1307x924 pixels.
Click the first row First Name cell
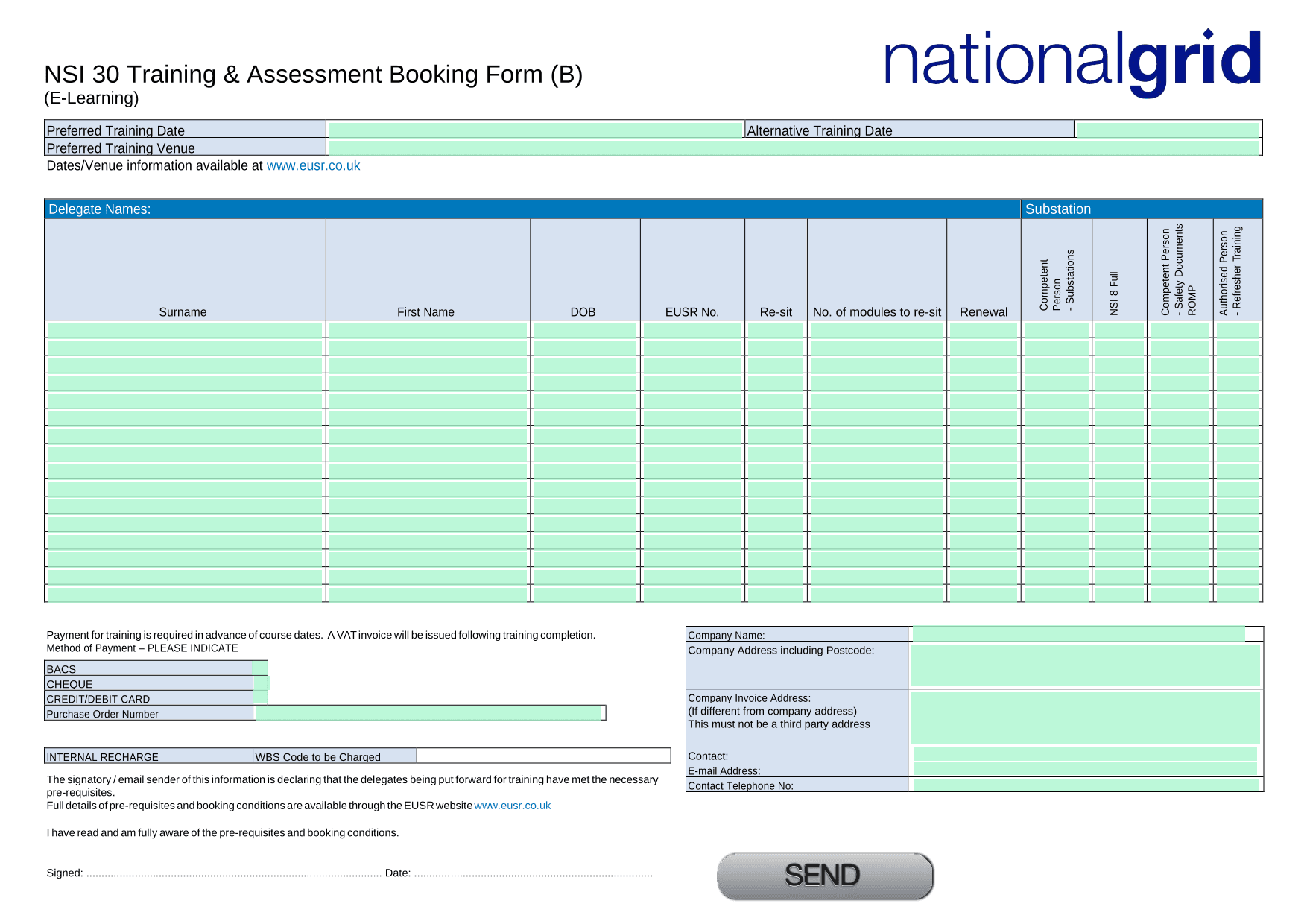pos(428,329)
